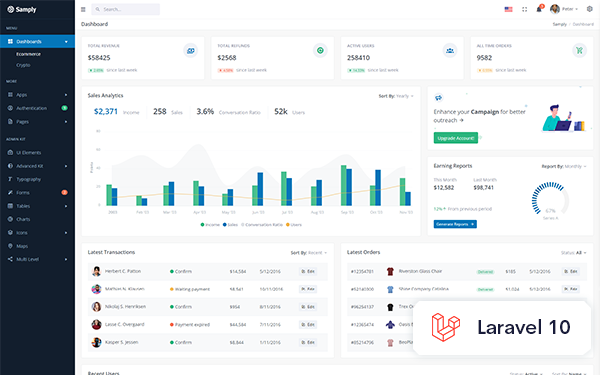
Task: Click the Upgrade Account button
Action: tap(456, 138)
